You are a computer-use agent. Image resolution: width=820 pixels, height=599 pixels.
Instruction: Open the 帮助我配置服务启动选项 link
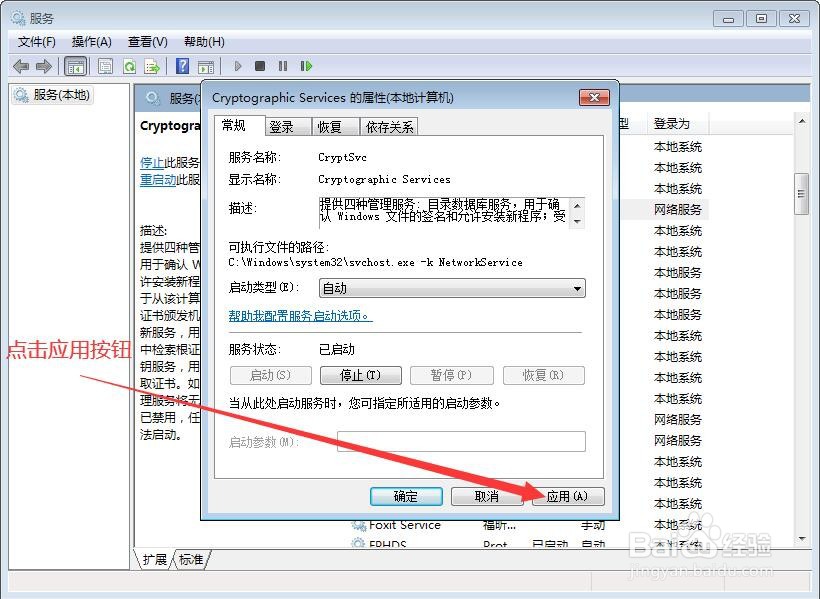tap(297, 317)
